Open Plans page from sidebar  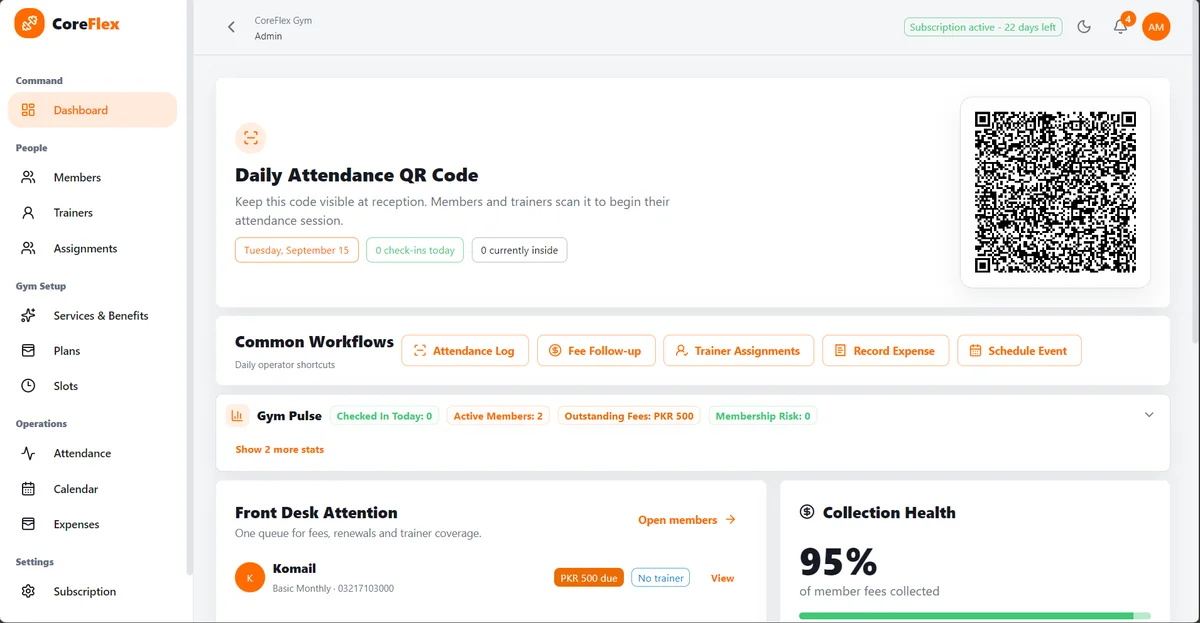point(92,351)
